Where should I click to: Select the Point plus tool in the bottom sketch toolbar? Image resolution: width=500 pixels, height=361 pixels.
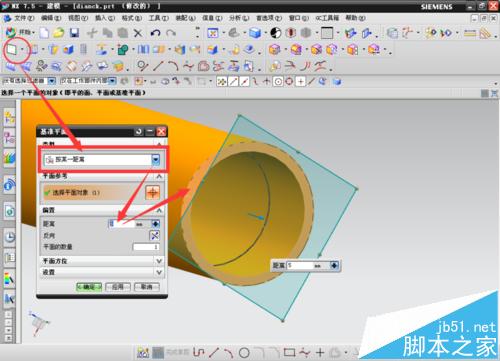[320, 352]
